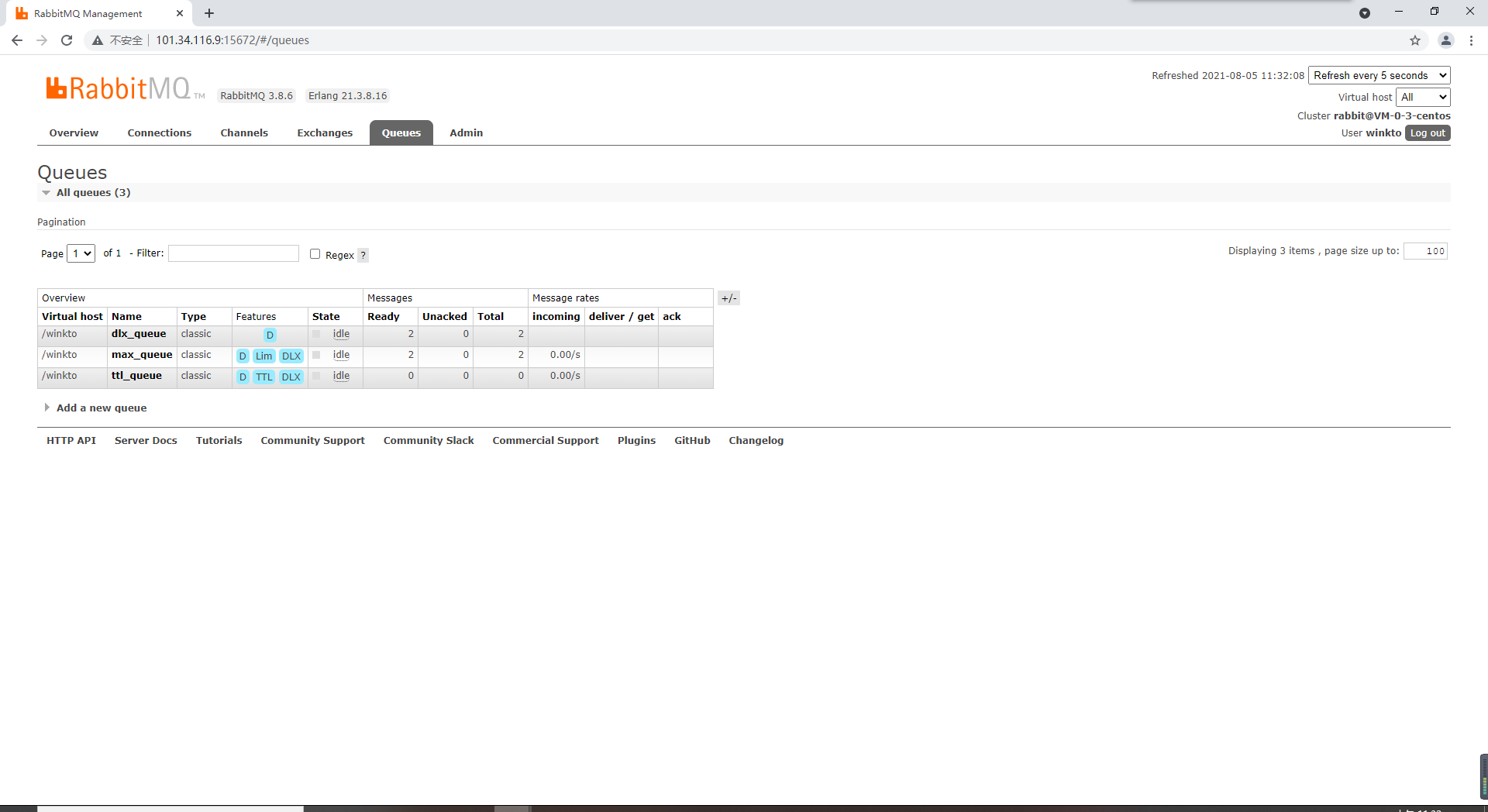Click the DLX feature tag of max_queue

click(291, 356)
